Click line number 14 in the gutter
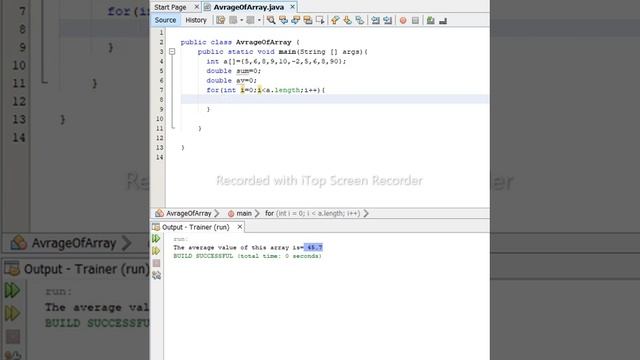 [160, 157]
